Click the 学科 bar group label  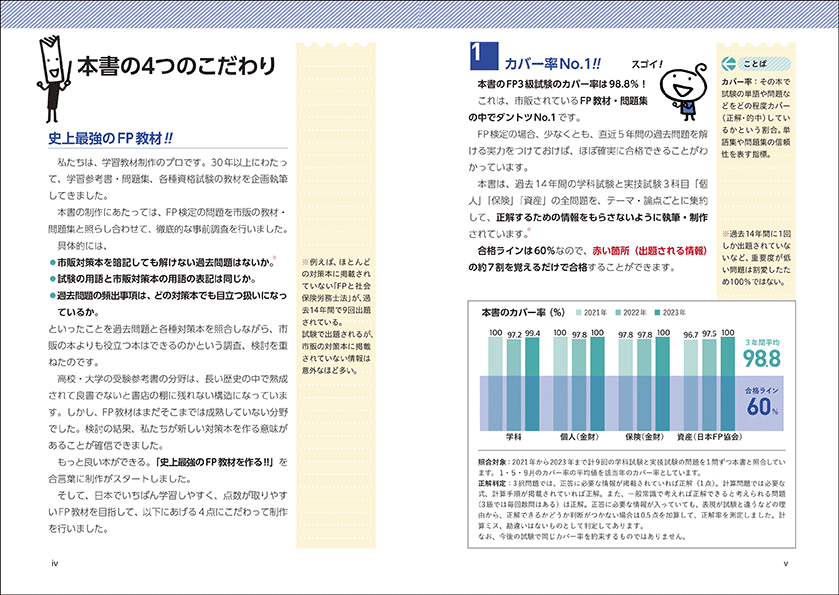coord(514,437)
